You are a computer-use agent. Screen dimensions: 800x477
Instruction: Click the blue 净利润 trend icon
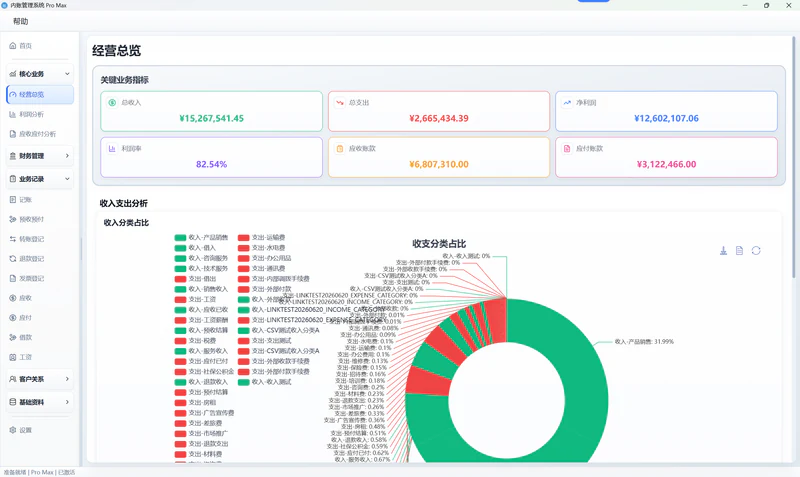(567, 103)
